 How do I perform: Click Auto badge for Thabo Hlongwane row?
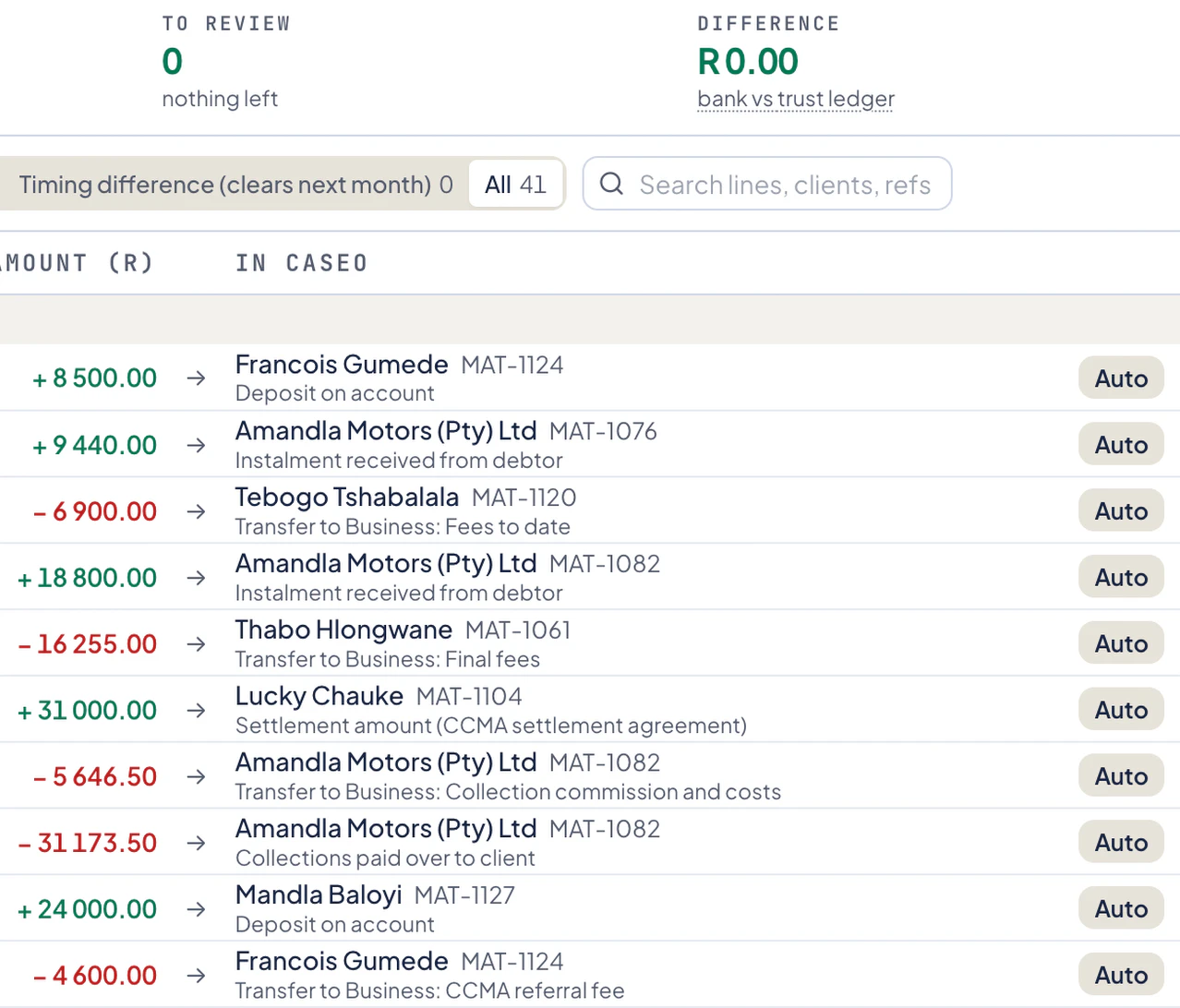click(x=1121, y=644)
